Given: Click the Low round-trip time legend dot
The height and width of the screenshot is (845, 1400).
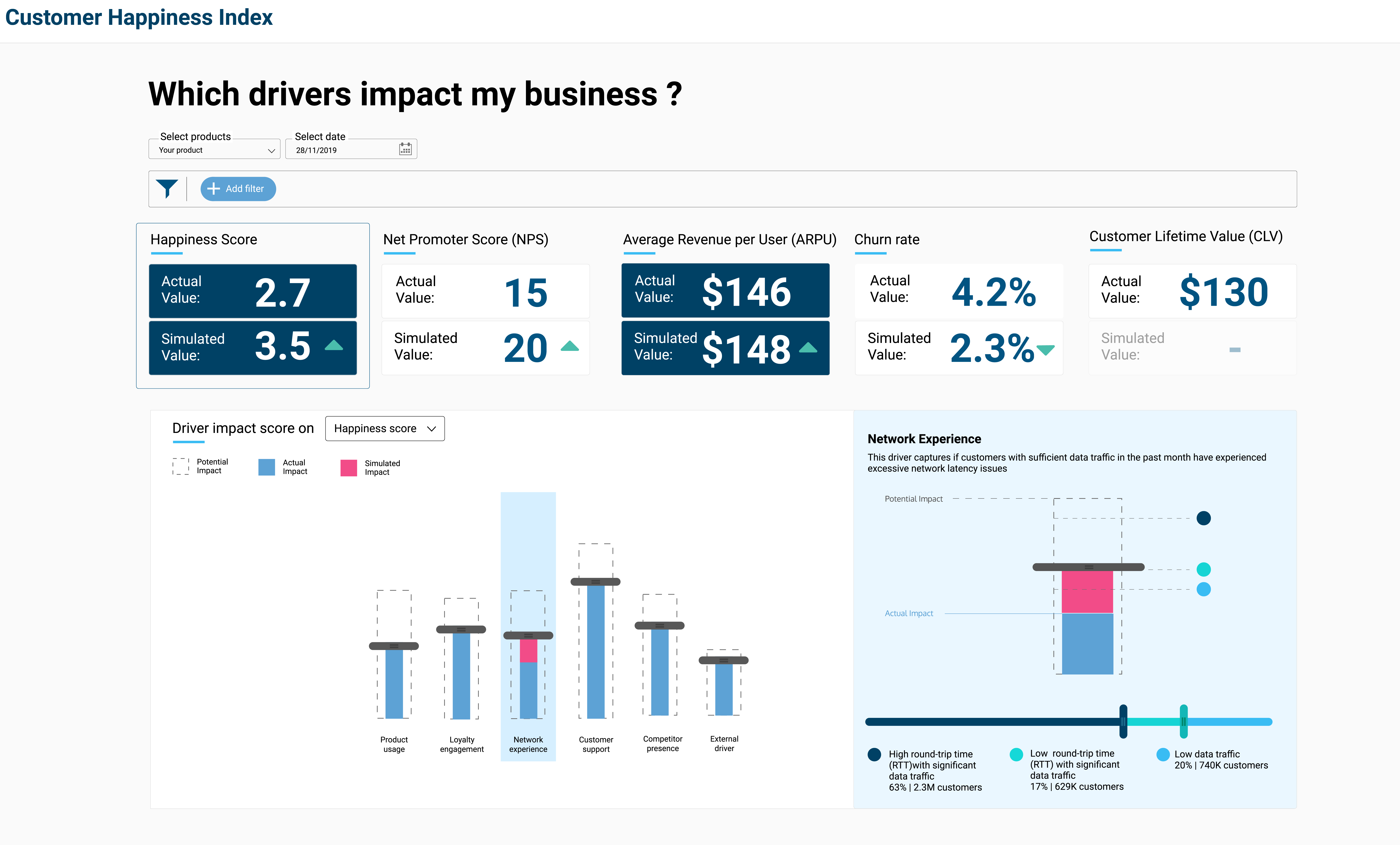Looking at the screenshot, I should (x=1016, y=755).
